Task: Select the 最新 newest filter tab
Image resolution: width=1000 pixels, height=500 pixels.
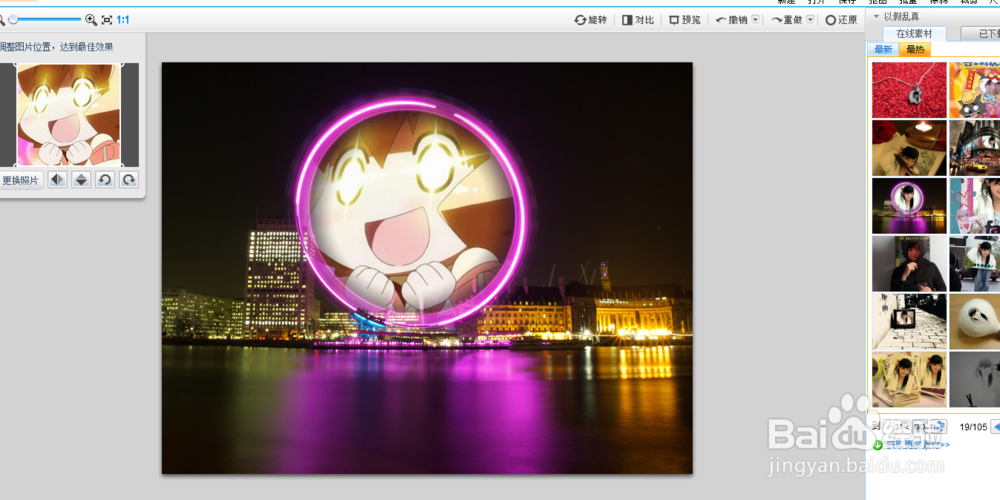Action: pos(883,50)
